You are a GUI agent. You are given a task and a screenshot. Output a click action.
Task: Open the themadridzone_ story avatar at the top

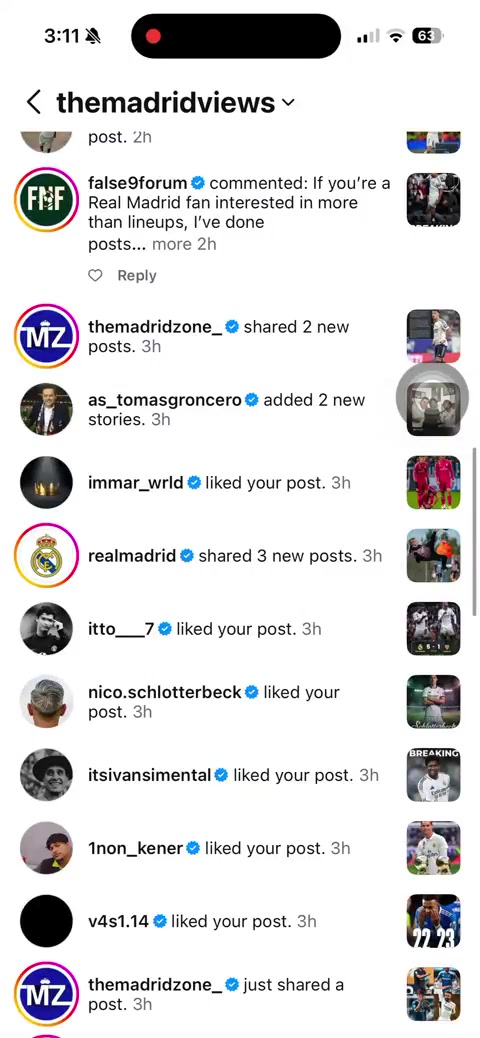point(46,336)
